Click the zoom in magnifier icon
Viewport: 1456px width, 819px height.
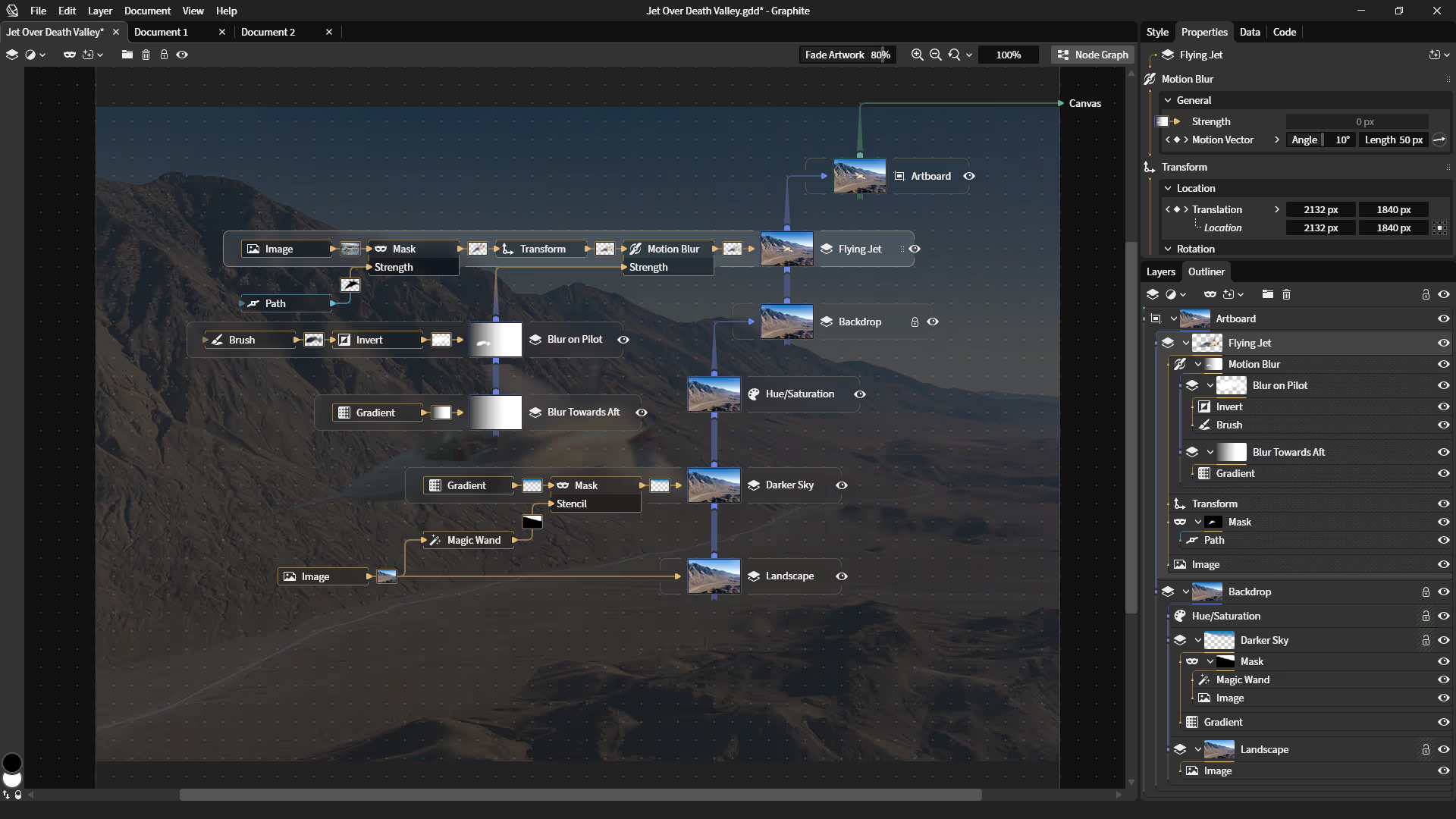point(917,55)
